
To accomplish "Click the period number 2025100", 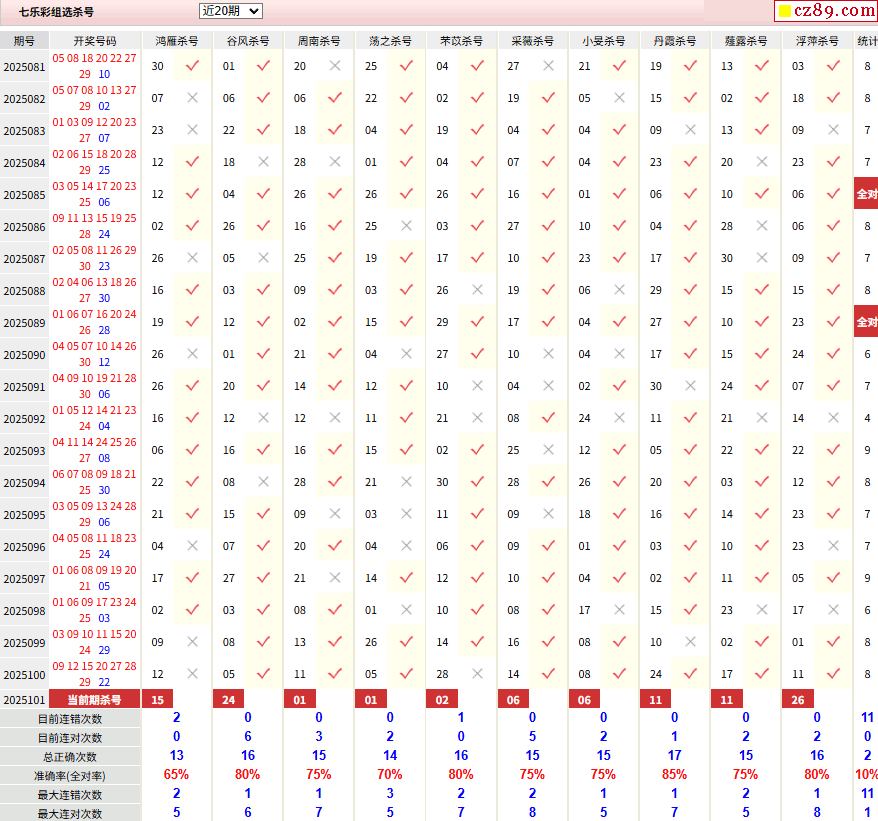I will click(24, 675).
